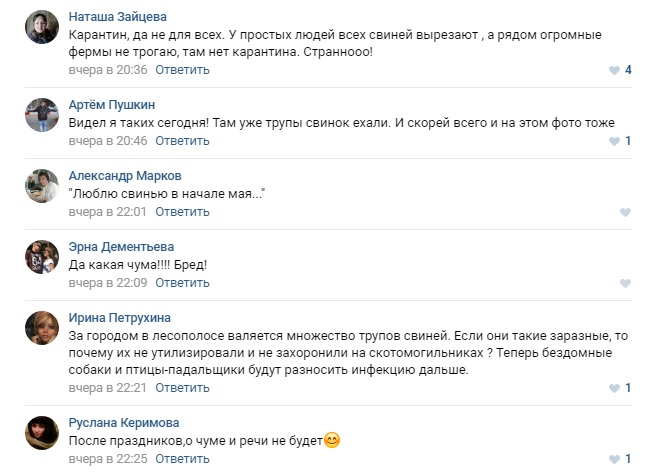Open Артём Пушкин's profile picture

point(41,115)
